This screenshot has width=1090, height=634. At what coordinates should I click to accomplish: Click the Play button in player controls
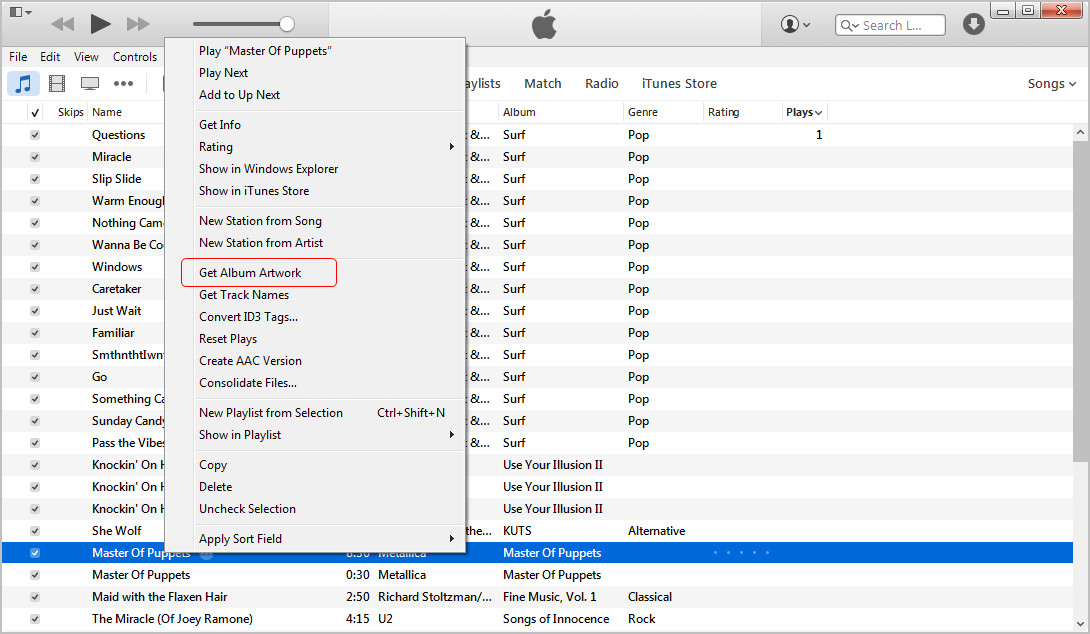tap(100, 24)
